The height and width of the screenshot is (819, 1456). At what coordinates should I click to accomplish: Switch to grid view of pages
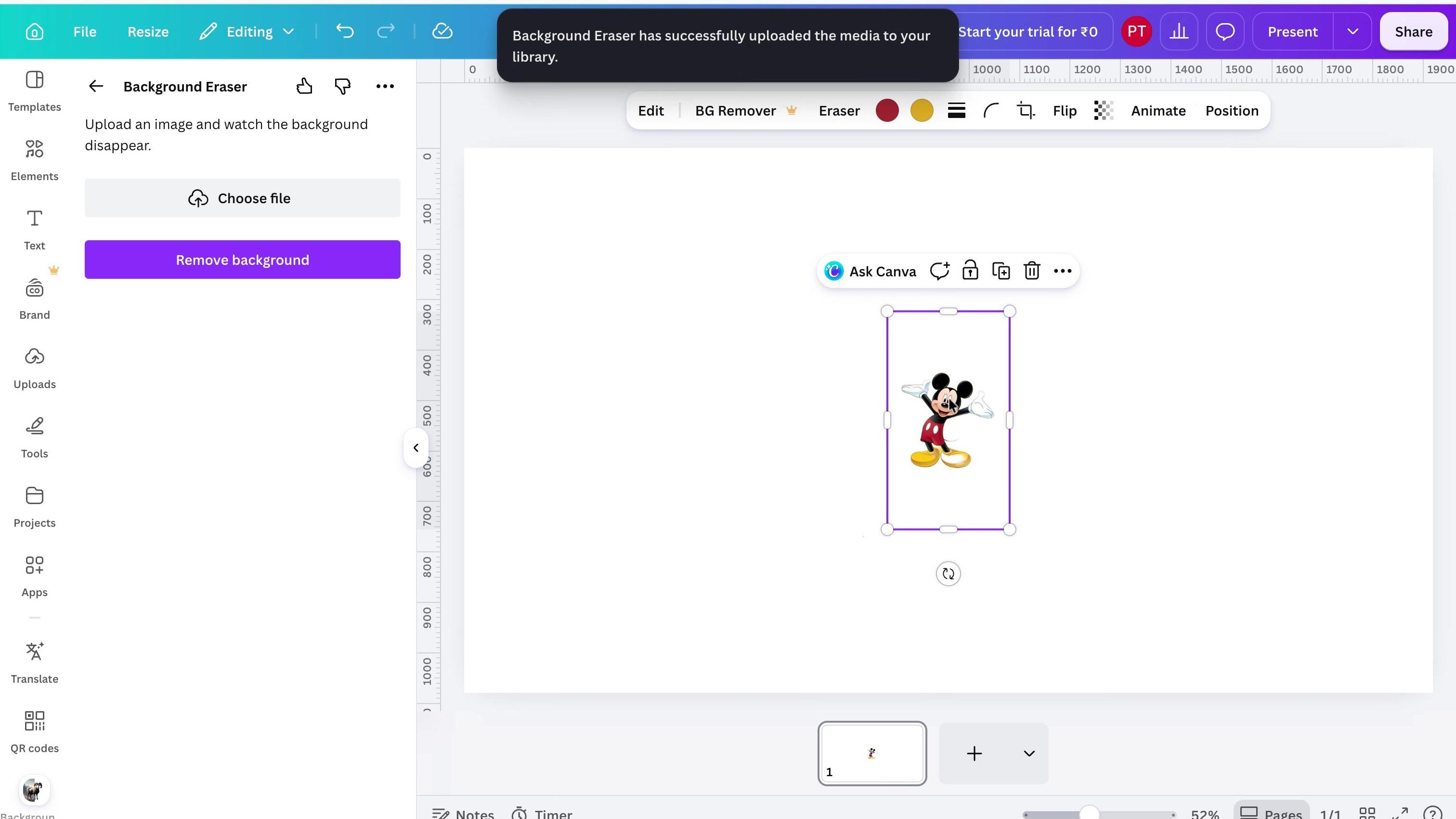point(1367,813)
